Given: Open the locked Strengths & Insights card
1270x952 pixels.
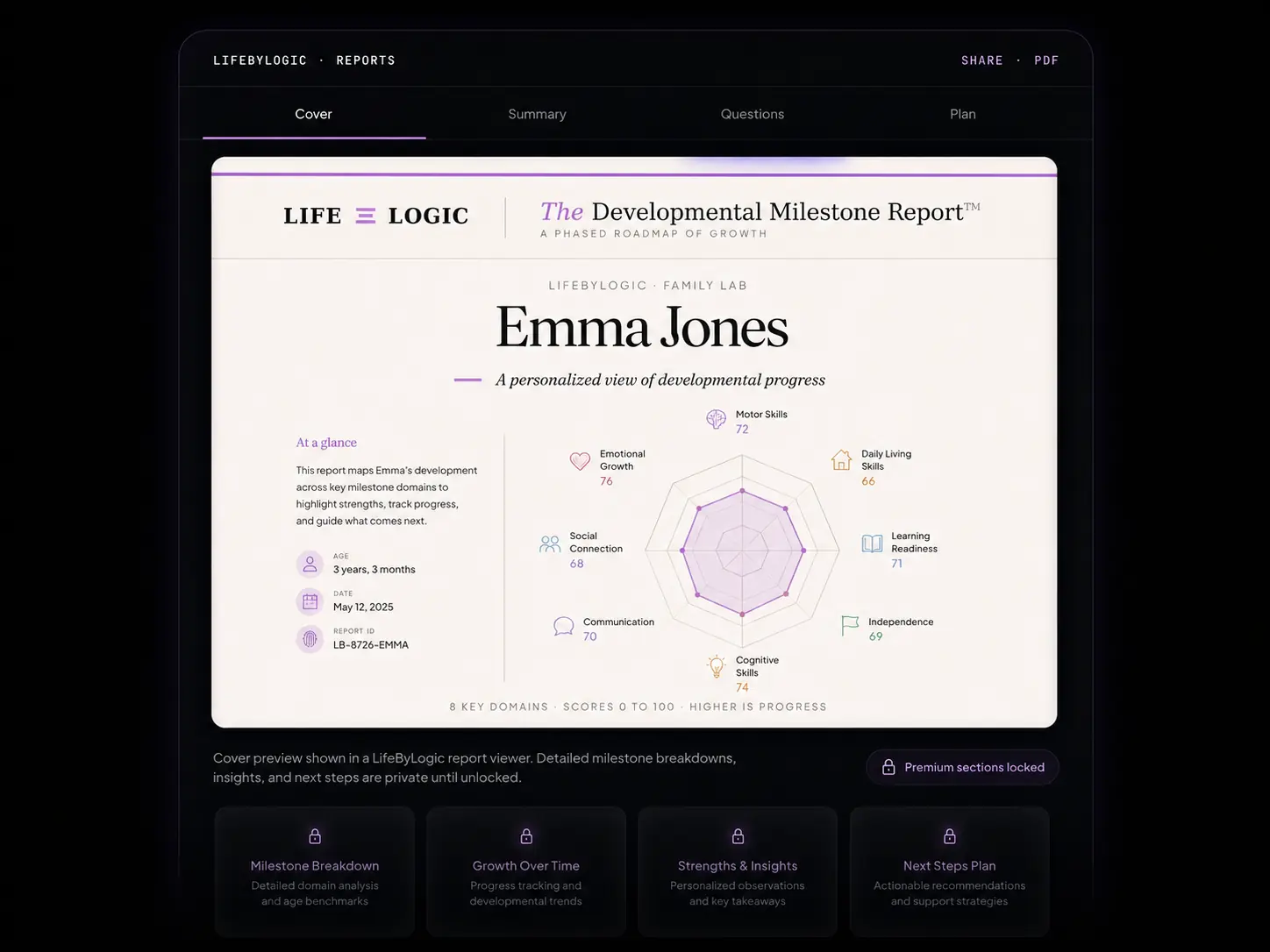Looking at the screenshot, I should click(738, 871).
